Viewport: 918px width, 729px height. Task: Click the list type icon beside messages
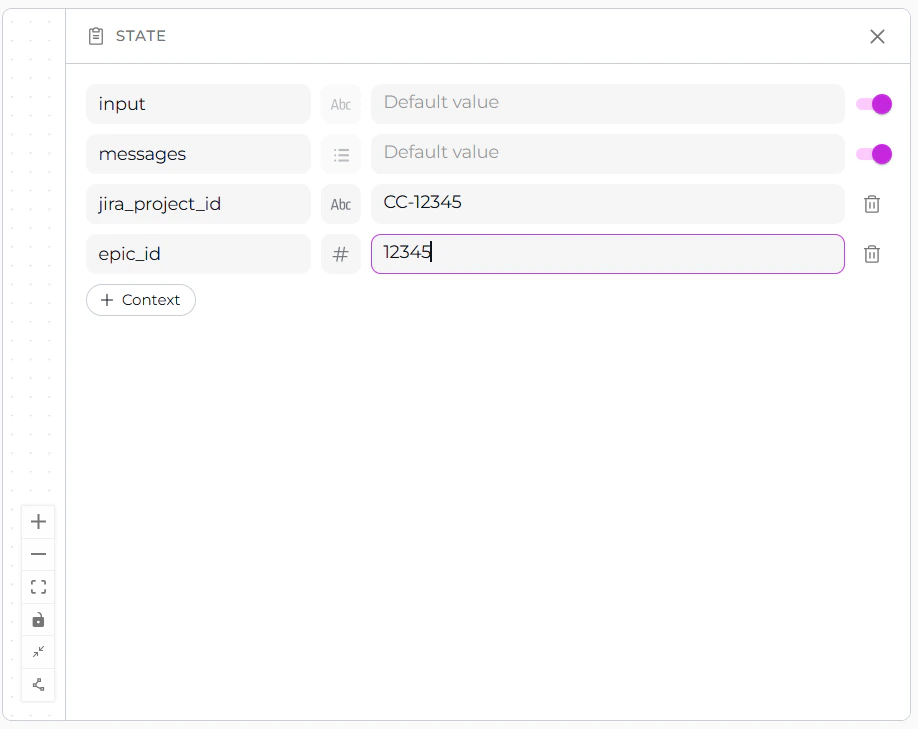[x=341, y=154]
